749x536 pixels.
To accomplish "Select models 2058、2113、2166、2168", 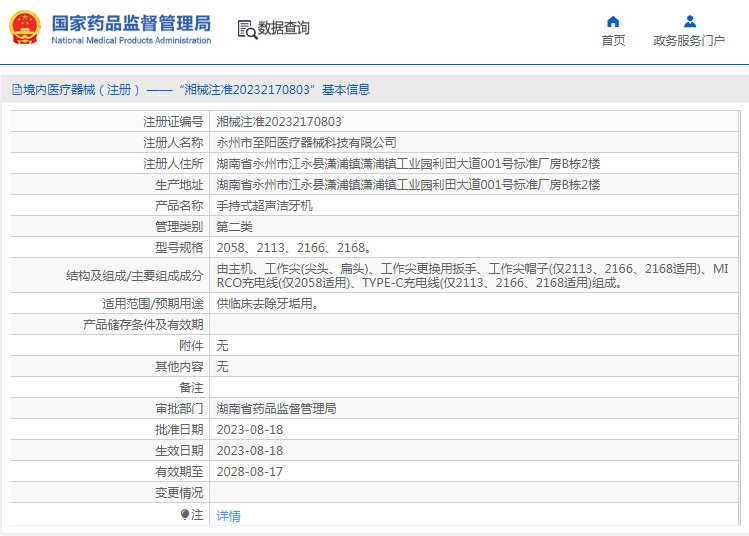I will click(294, 248).
